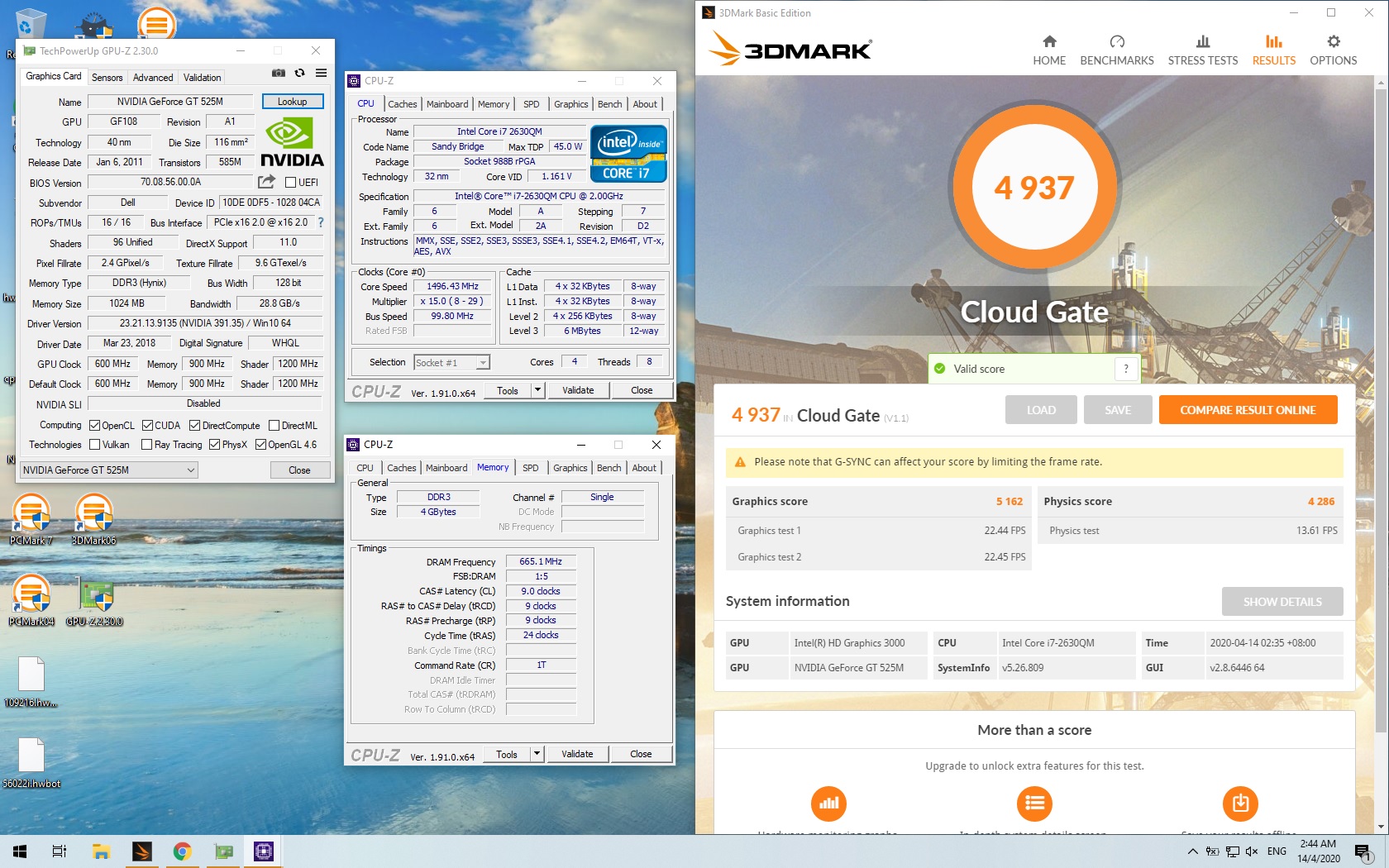This screenshot has height=868, width=1389.
Task: Switch to Chrome on taskbar
Action: click(182, 851)
